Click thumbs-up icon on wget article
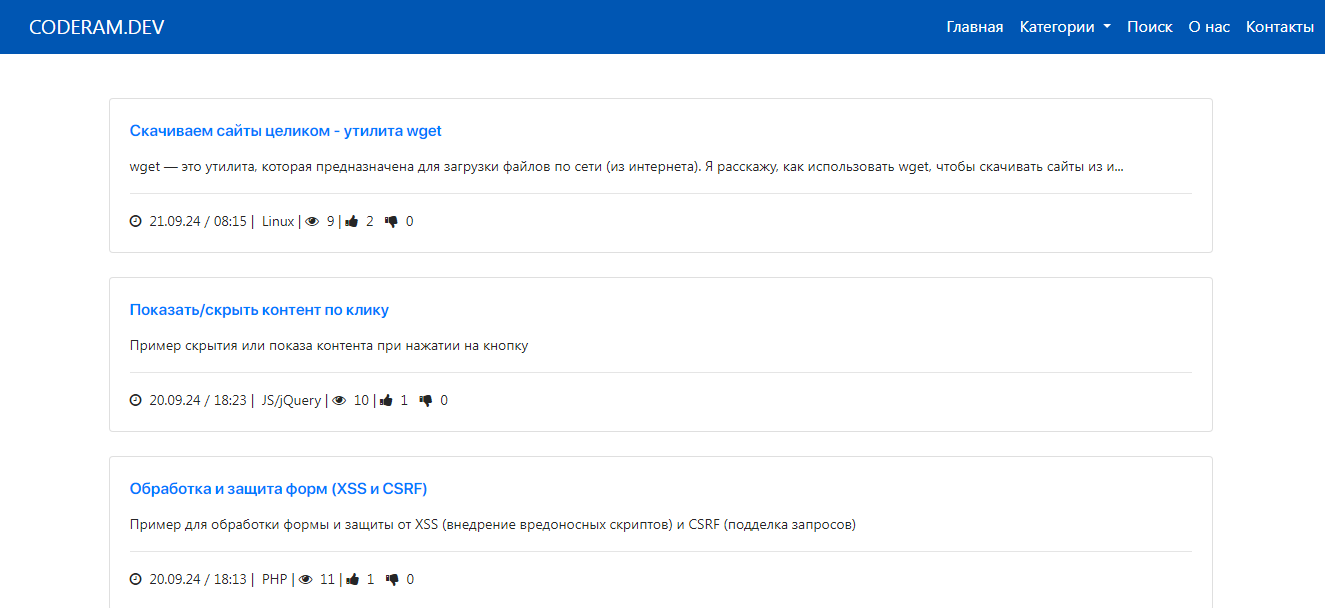The width and height of the screenshot is (1325, 608). pos(352,222)
